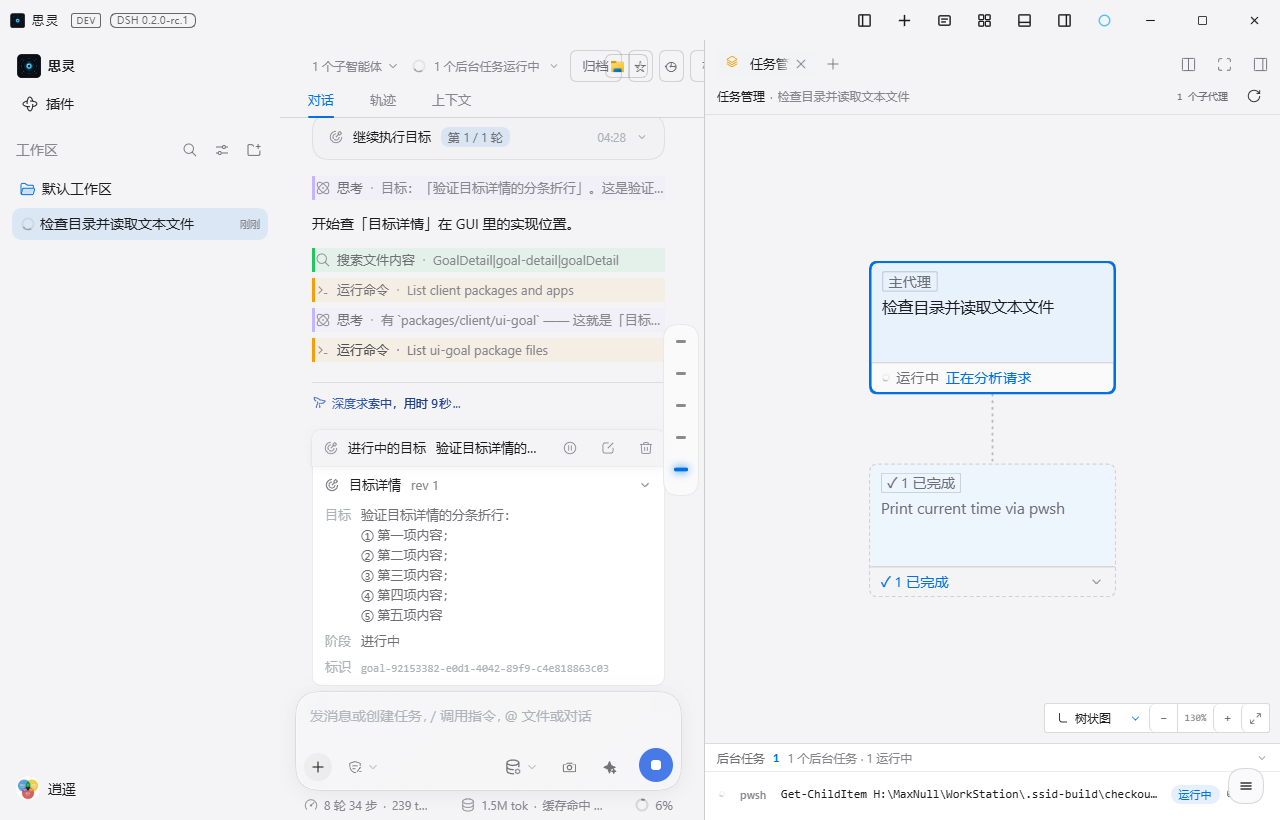Star this conversation as favorite
Image resolution: width=1280 pixels, height=820 pixels.
pos(640,66)
